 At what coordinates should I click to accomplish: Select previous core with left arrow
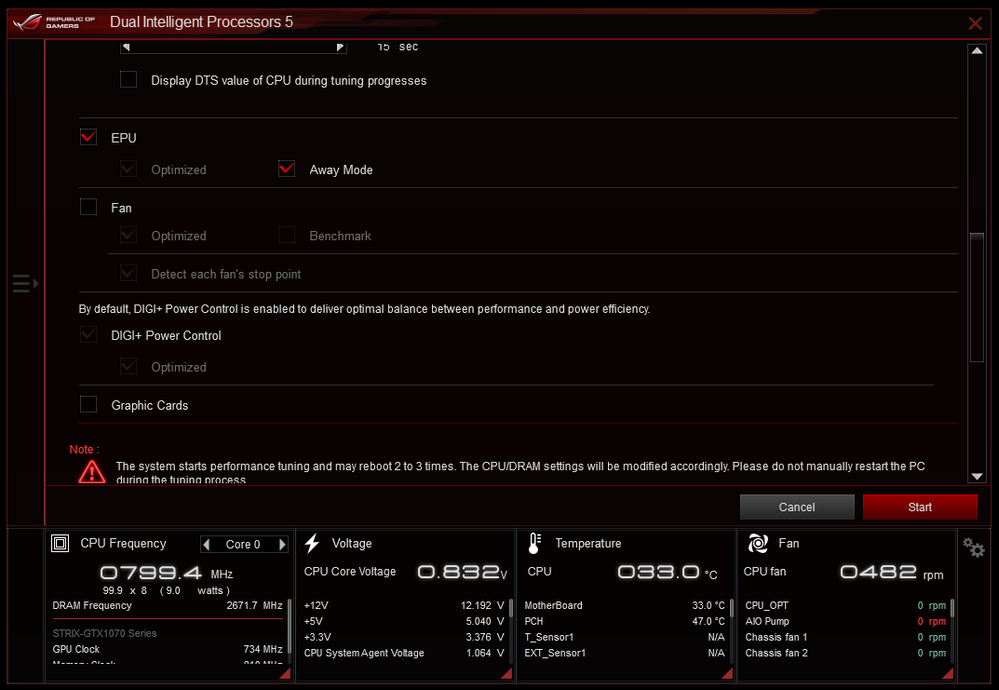pyautogui.click(x=207, y=545)
